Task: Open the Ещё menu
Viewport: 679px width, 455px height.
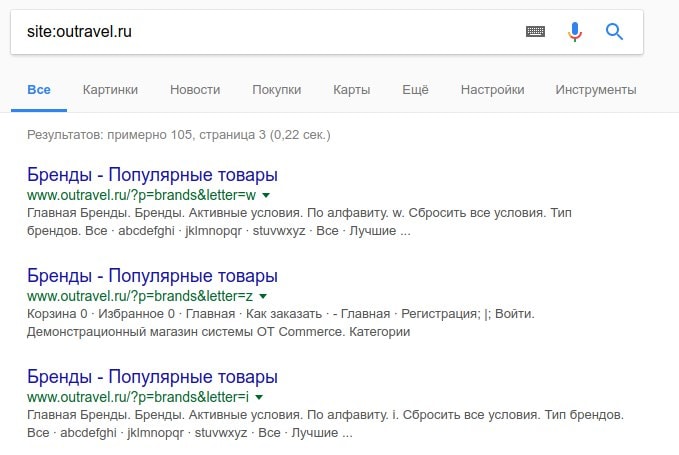Action: 415,90
